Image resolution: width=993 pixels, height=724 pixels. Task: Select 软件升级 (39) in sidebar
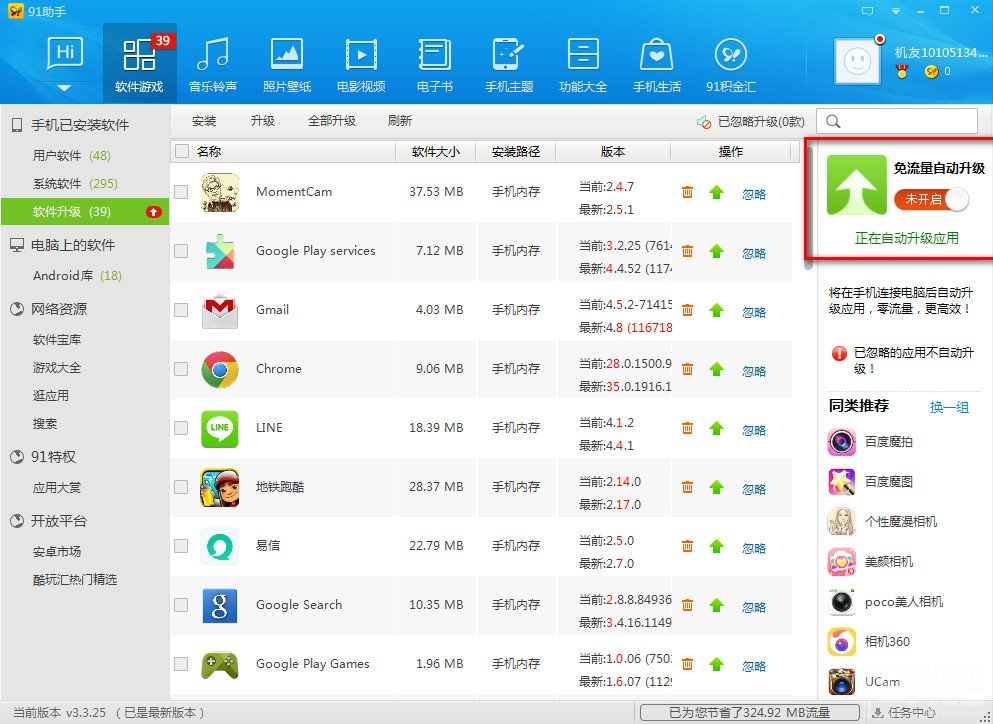tap(85, 212)
